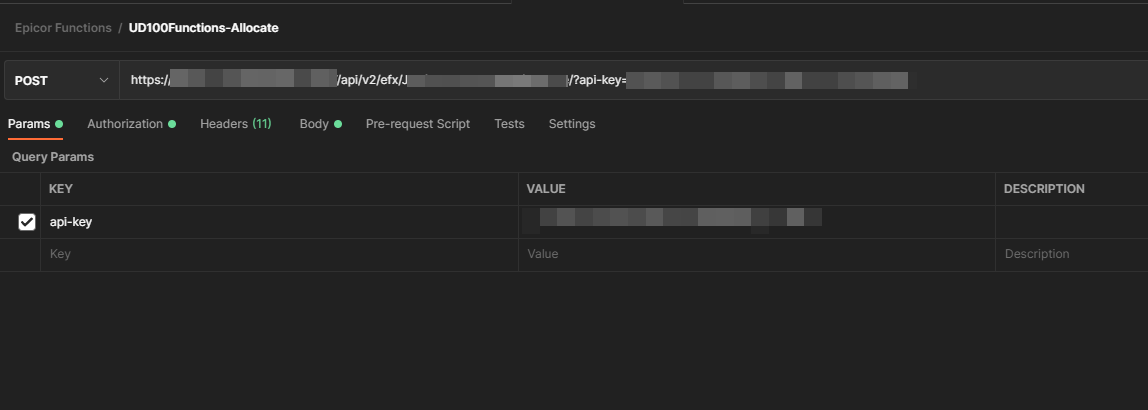Open the Pre-request Script tab

point(417,124)
